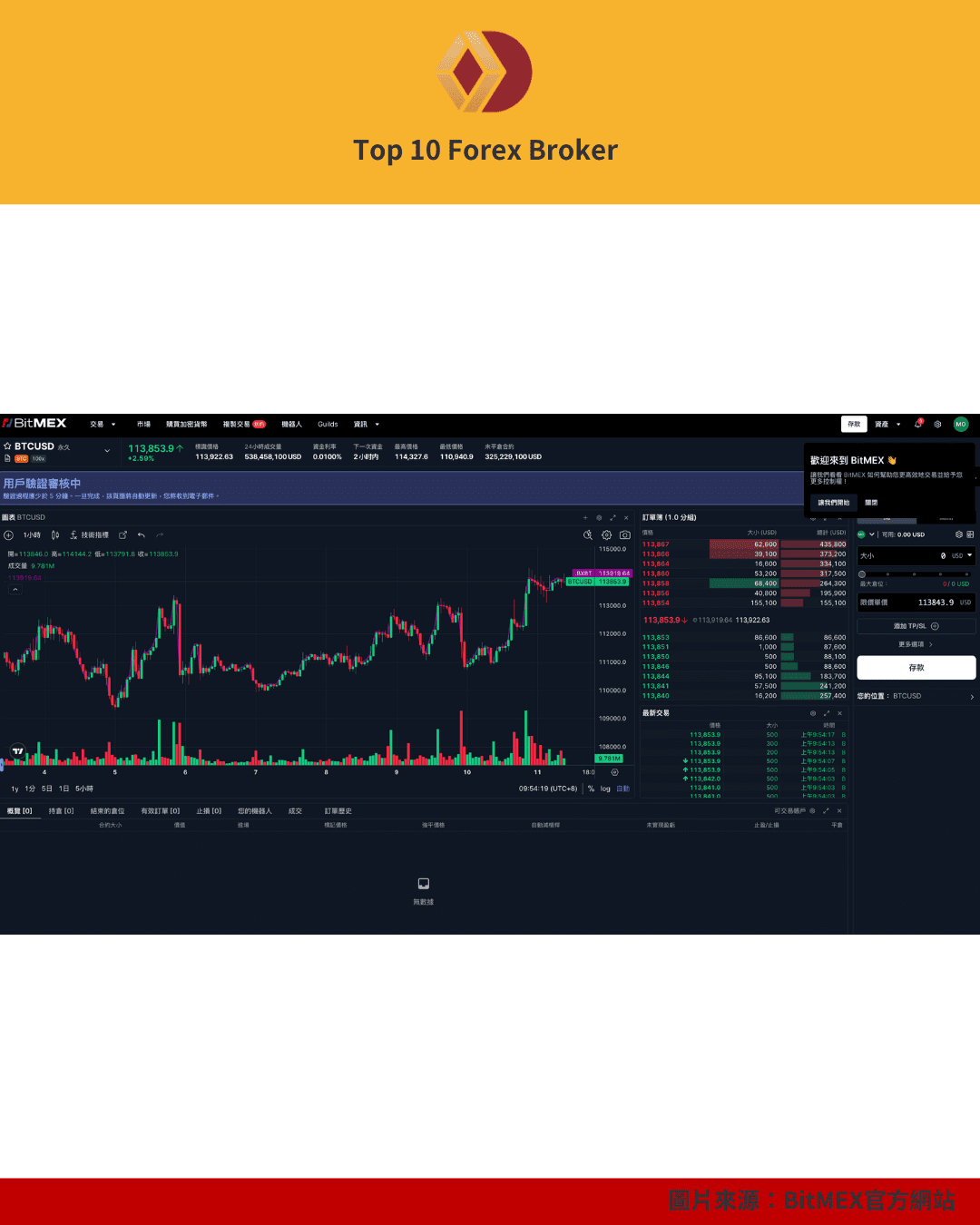The height and width of the screenshot is (1225, 980).
Task: Select the magnifier zoom tool on the chart
Action: (588, 534)
